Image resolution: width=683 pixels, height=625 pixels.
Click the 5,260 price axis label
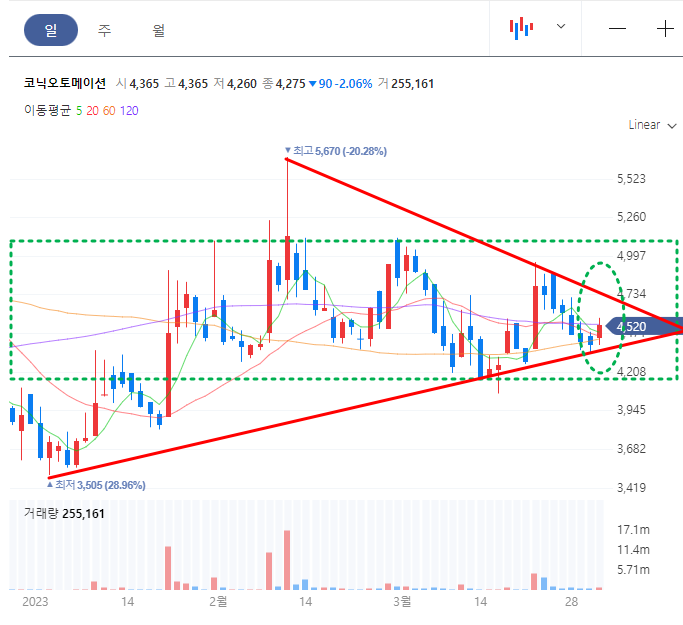click(631, 217)
